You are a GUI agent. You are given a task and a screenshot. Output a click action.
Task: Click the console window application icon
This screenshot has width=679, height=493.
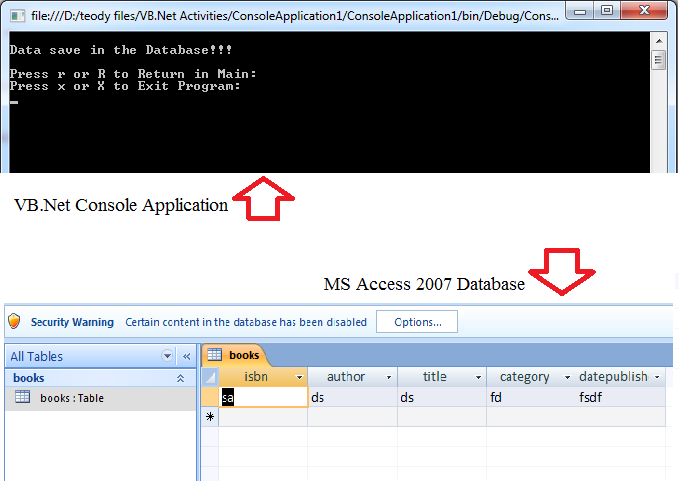pyautogui.click(x=17, y=16)
